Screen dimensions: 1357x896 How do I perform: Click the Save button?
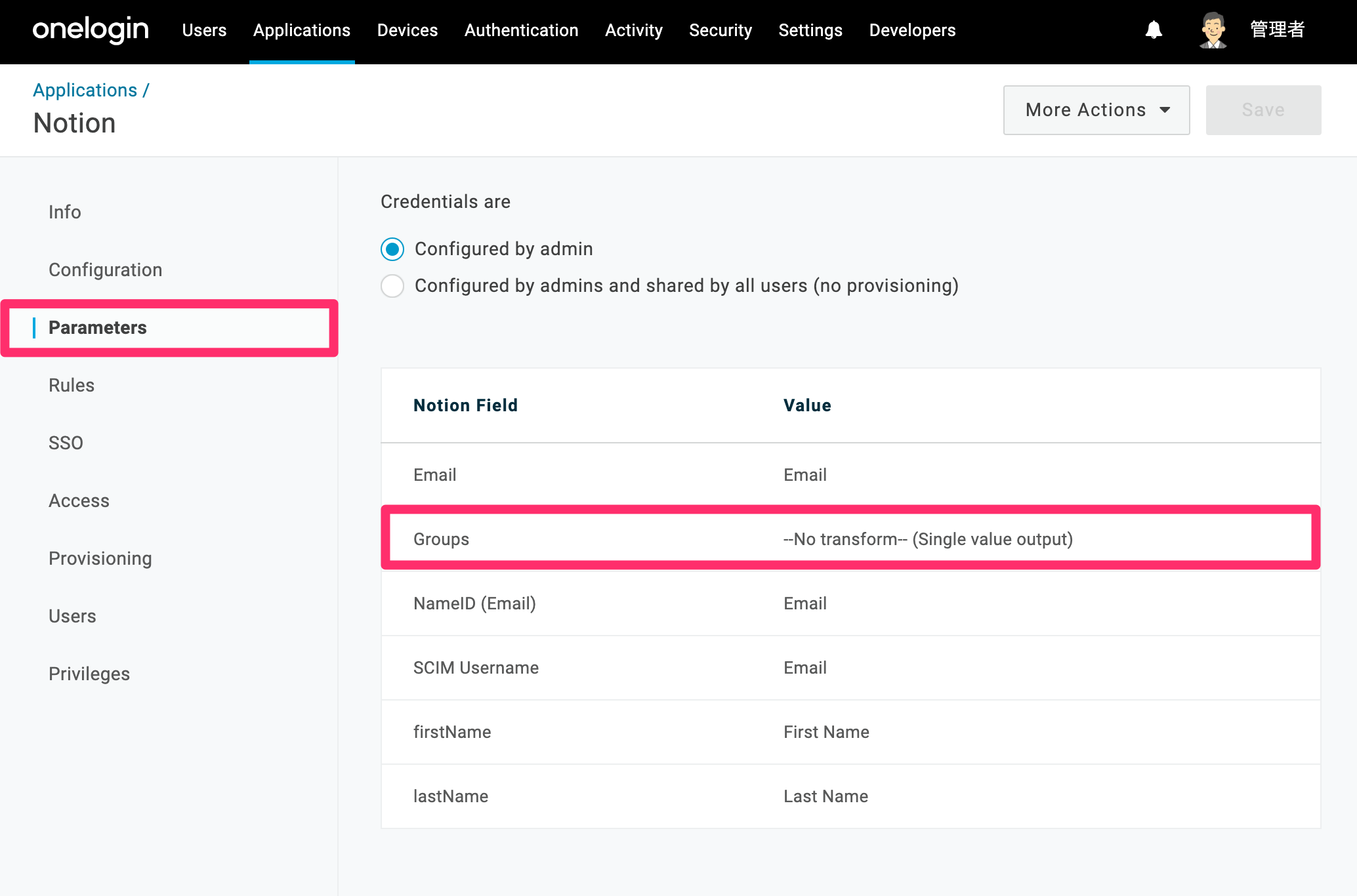pyautogui.click(x=1263, y=110)
